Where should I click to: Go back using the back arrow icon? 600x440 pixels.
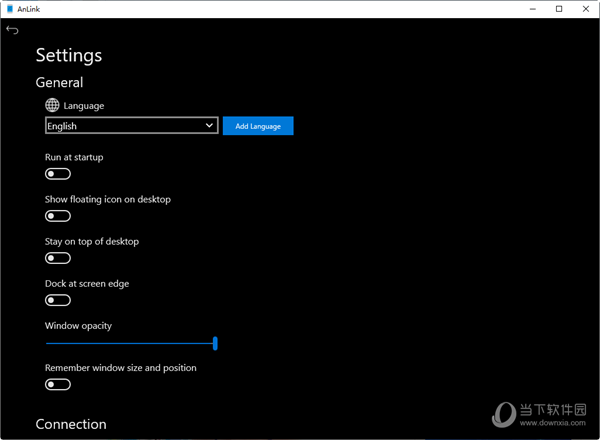tap(12, 30)
